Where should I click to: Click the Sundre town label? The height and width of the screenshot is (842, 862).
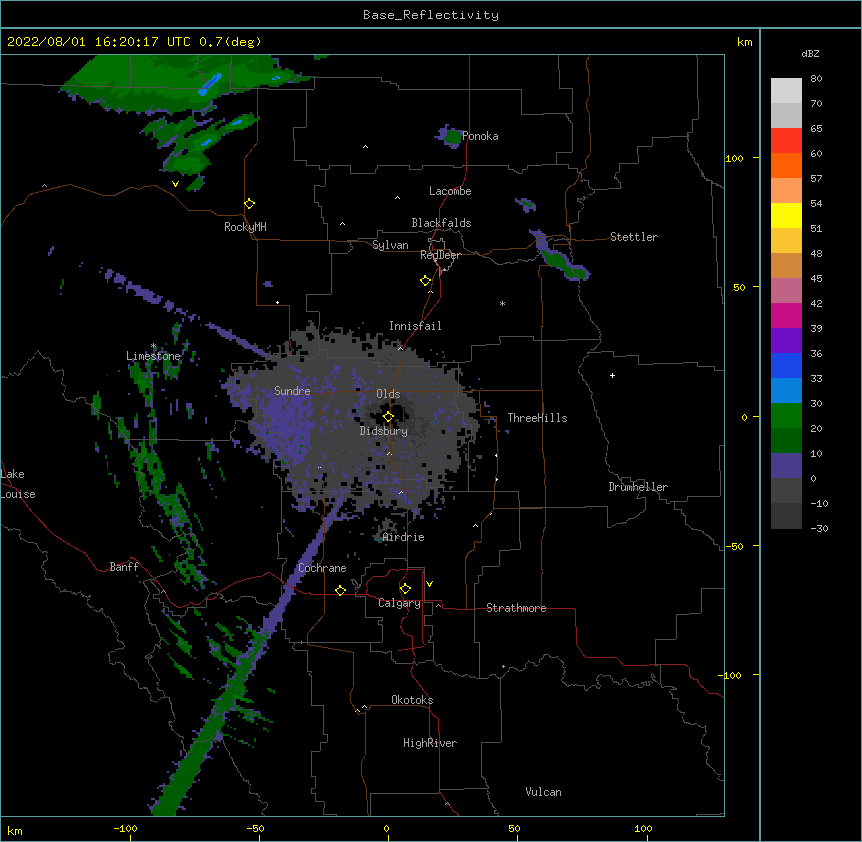tap(292, 391)
